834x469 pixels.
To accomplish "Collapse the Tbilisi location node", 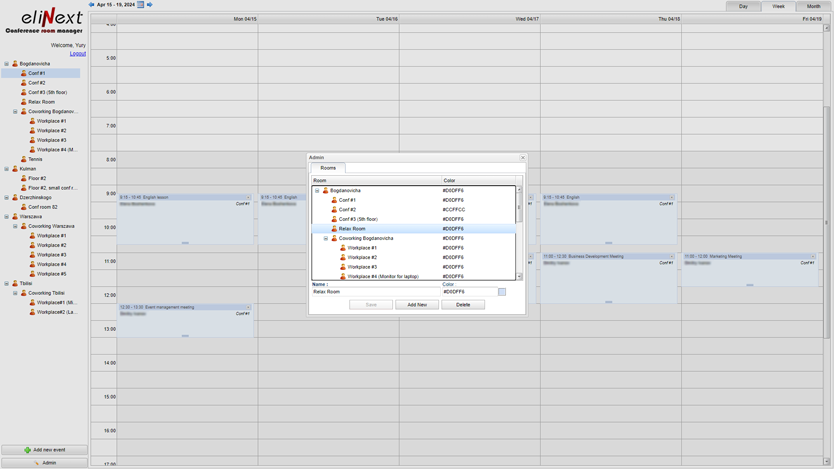I will [6, 283].
